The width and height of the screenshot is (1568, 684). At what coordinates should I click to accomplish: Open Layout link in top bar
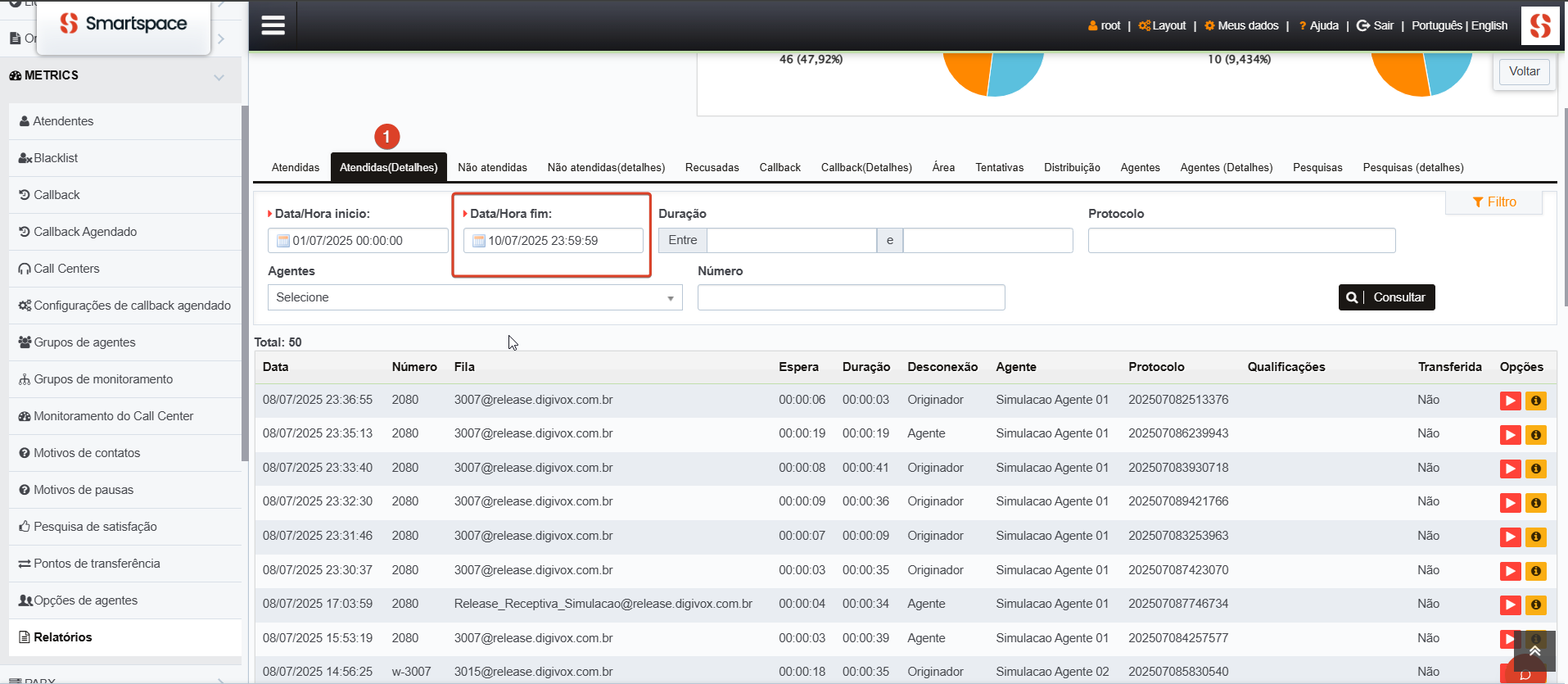[x=1163, y=25]
